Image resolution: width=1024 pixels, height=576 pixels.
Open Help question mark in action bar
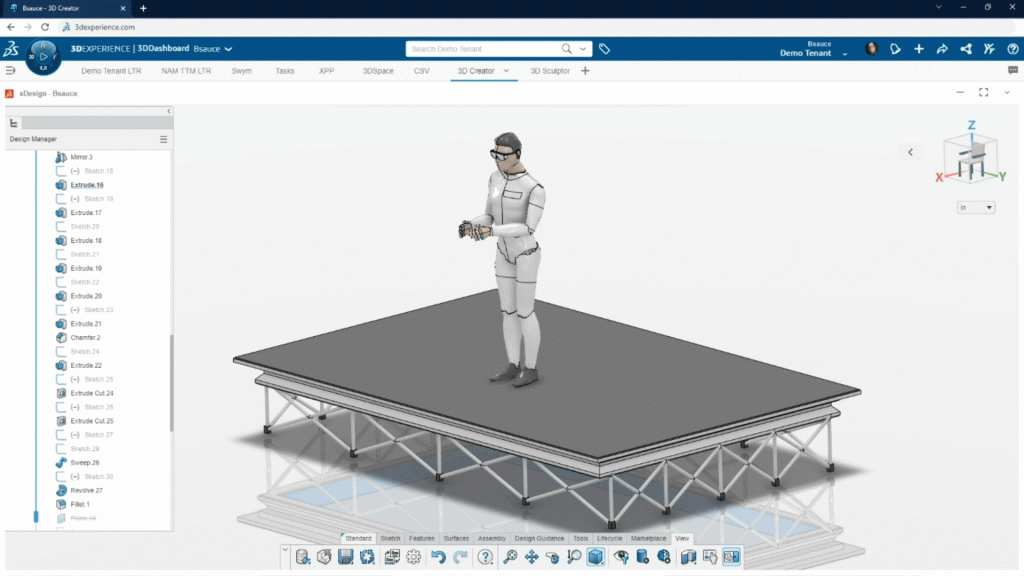pyautogui.click(x=485, y=557)
